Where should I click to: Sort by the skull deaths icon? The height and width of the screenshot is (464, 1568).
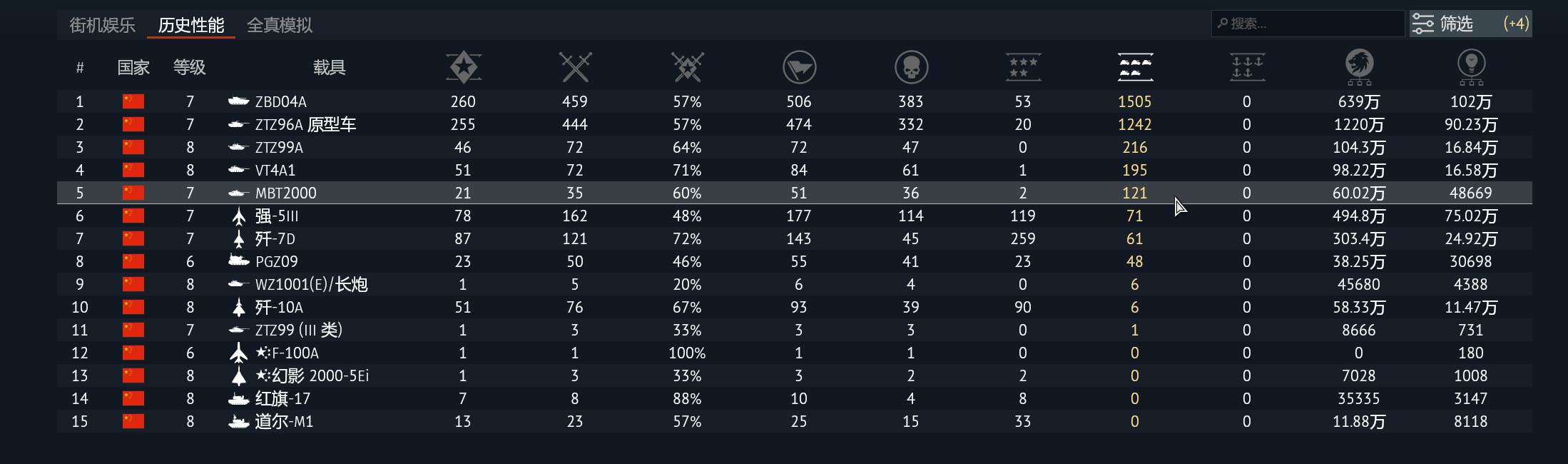coord(911,67)
